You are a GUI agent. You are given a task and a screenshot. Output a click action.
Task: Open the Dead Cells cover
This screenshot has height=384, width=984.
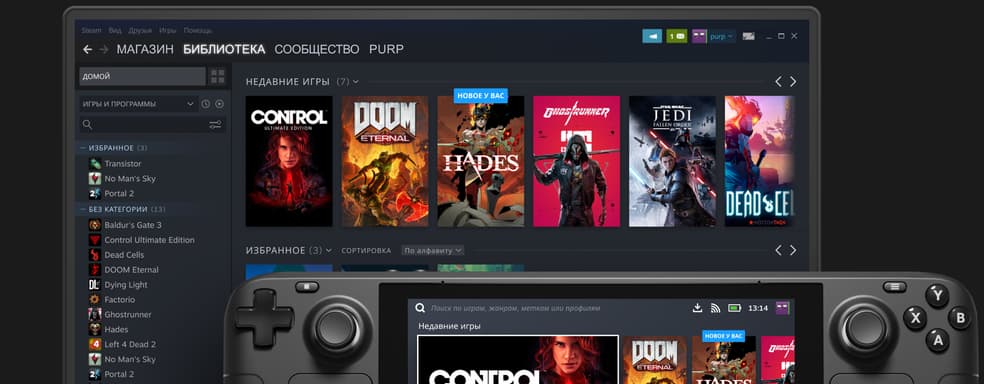pos(759,161)
